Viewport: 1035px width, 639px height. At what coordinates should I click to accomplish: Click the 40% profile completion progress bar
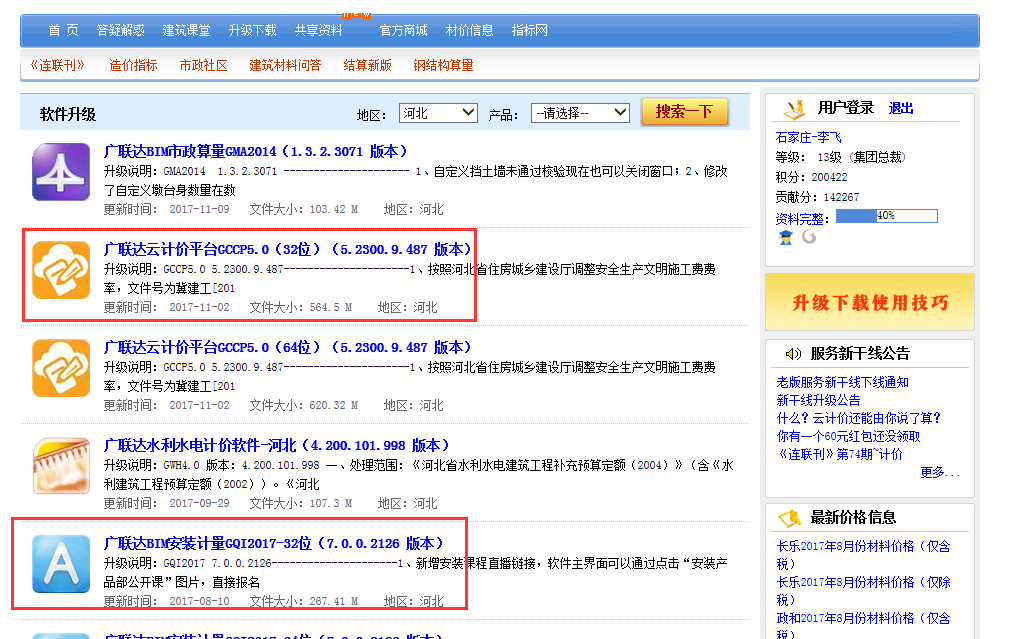[x=886, y=216]
